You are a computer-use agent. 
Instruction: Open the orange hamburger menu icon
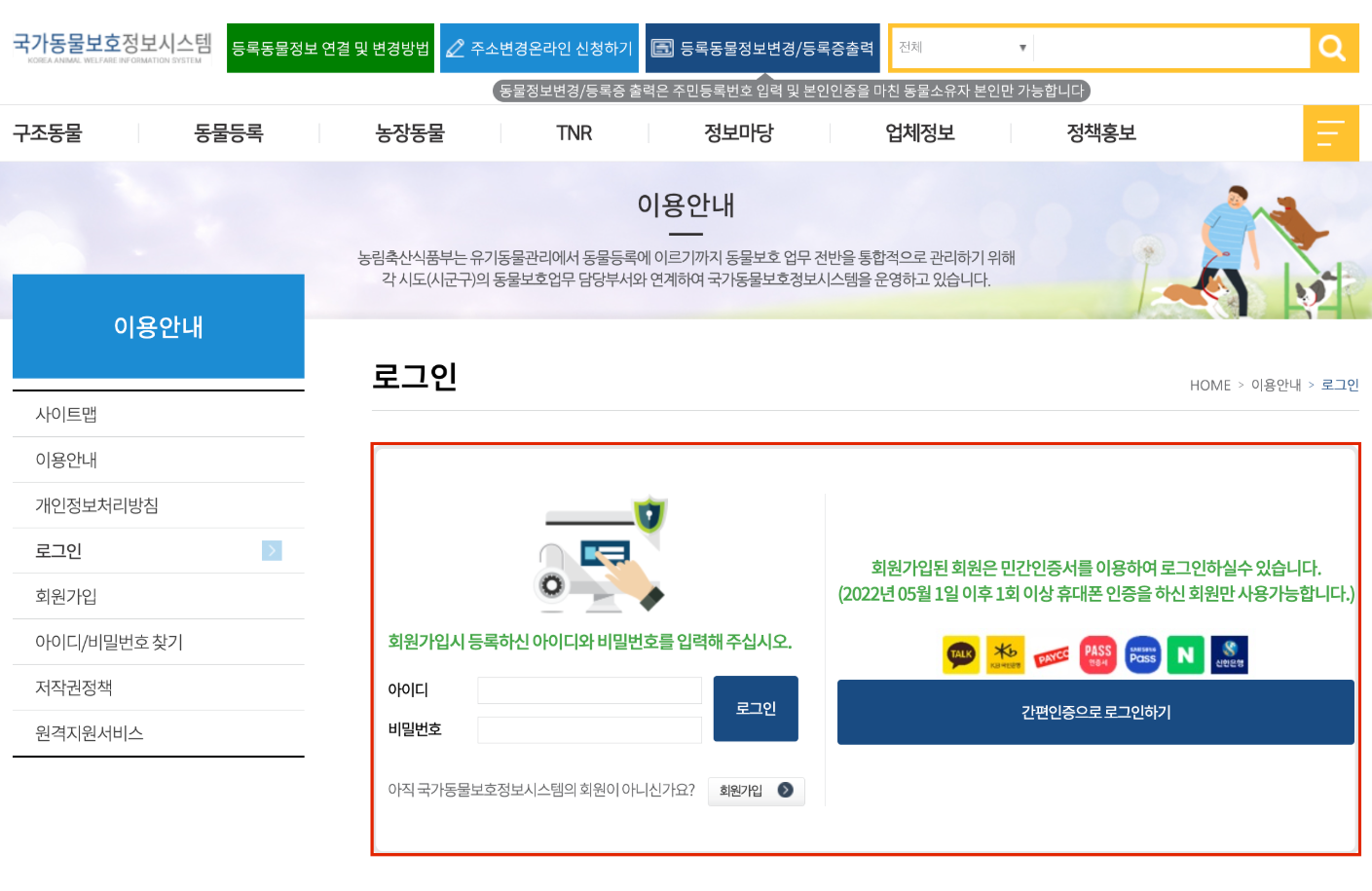coord(1331,132)
